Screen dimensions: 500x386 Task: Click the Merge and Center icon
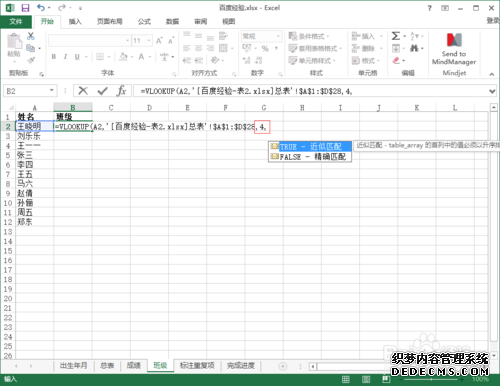click(223, 48)
